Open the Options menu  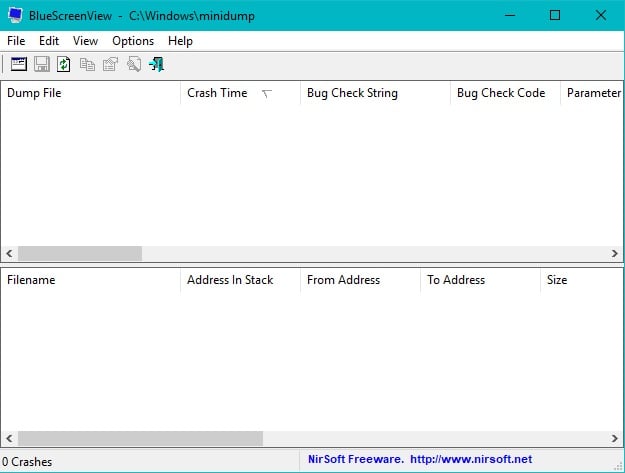coord(133,41)
